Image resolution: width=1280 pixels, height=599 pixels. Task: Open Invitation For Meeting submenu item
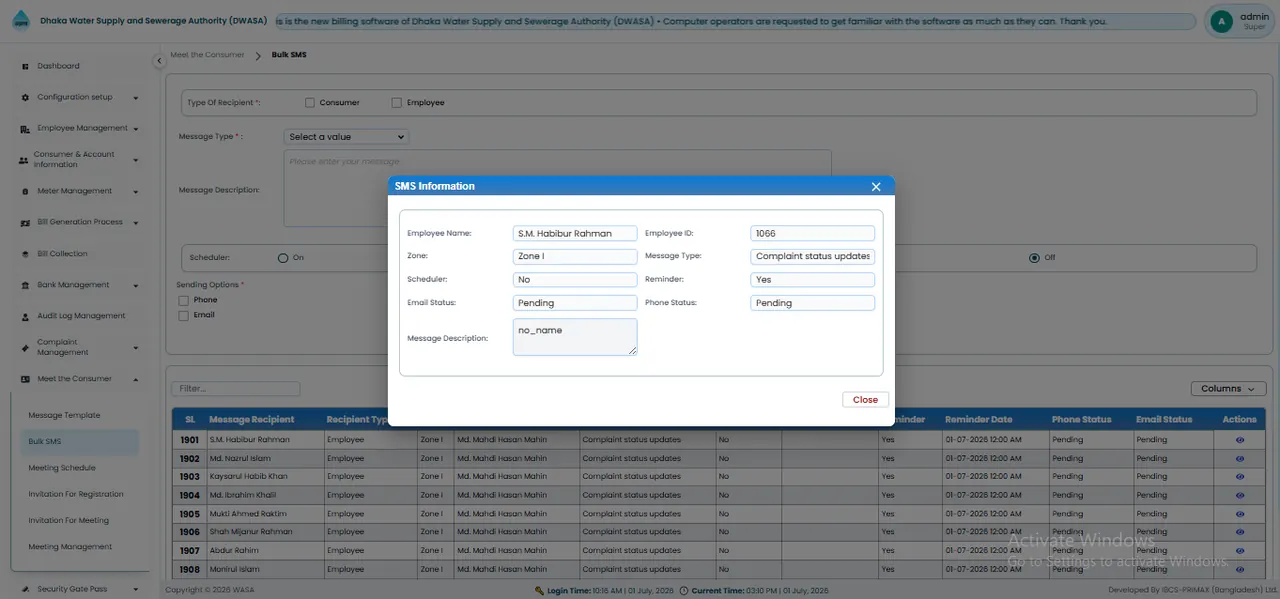point(69,521)
